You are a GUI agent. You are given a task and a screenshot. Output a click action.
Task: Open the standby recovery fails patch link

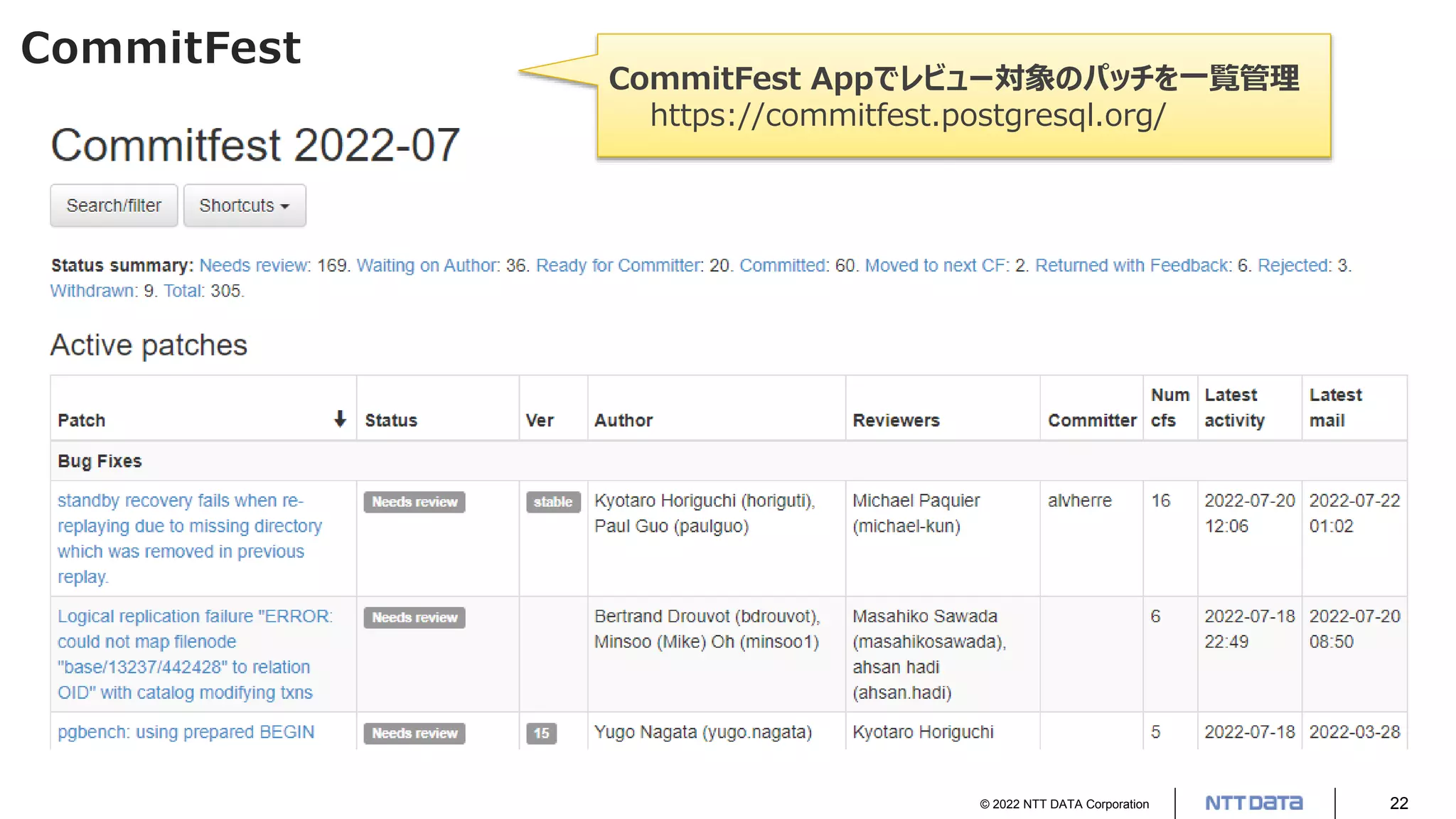pyautogui.click(x=190, y=539)
